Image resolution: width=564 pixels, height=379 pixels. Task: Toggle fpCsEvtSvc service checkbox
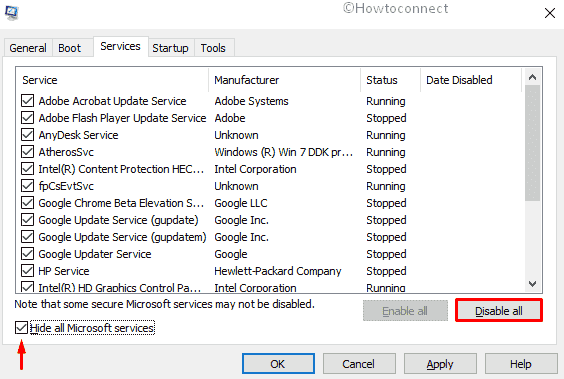(x=27, y=186)
